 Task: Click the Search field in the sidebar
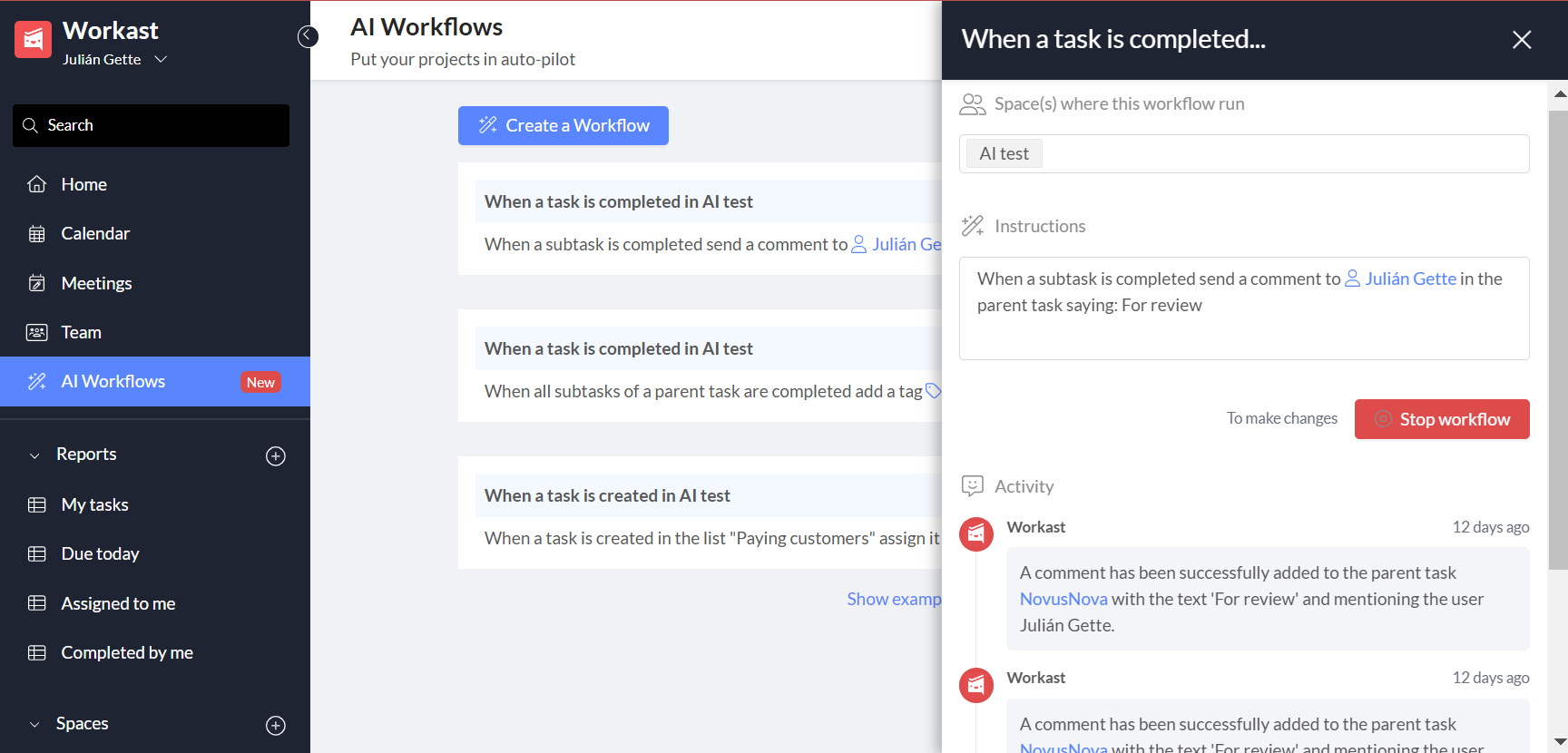[151, 125]
